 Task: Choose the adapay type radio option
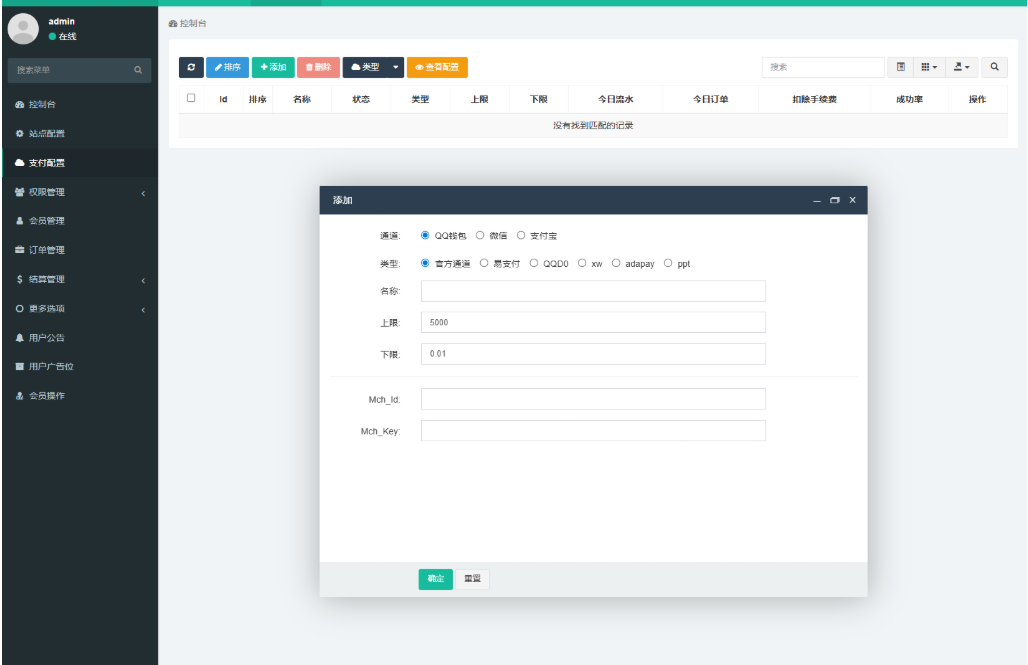click(616, 264)
